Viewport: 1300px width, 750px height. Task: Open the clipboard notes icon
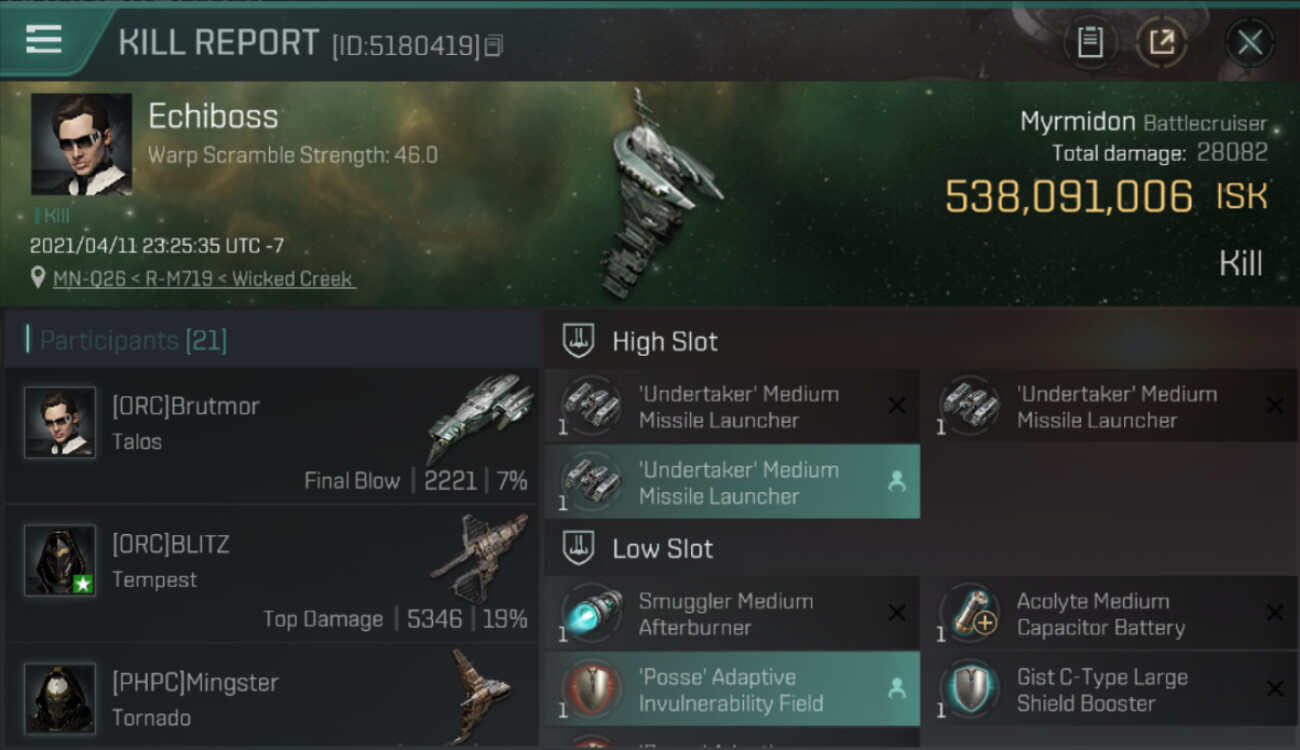[1090, 42]
